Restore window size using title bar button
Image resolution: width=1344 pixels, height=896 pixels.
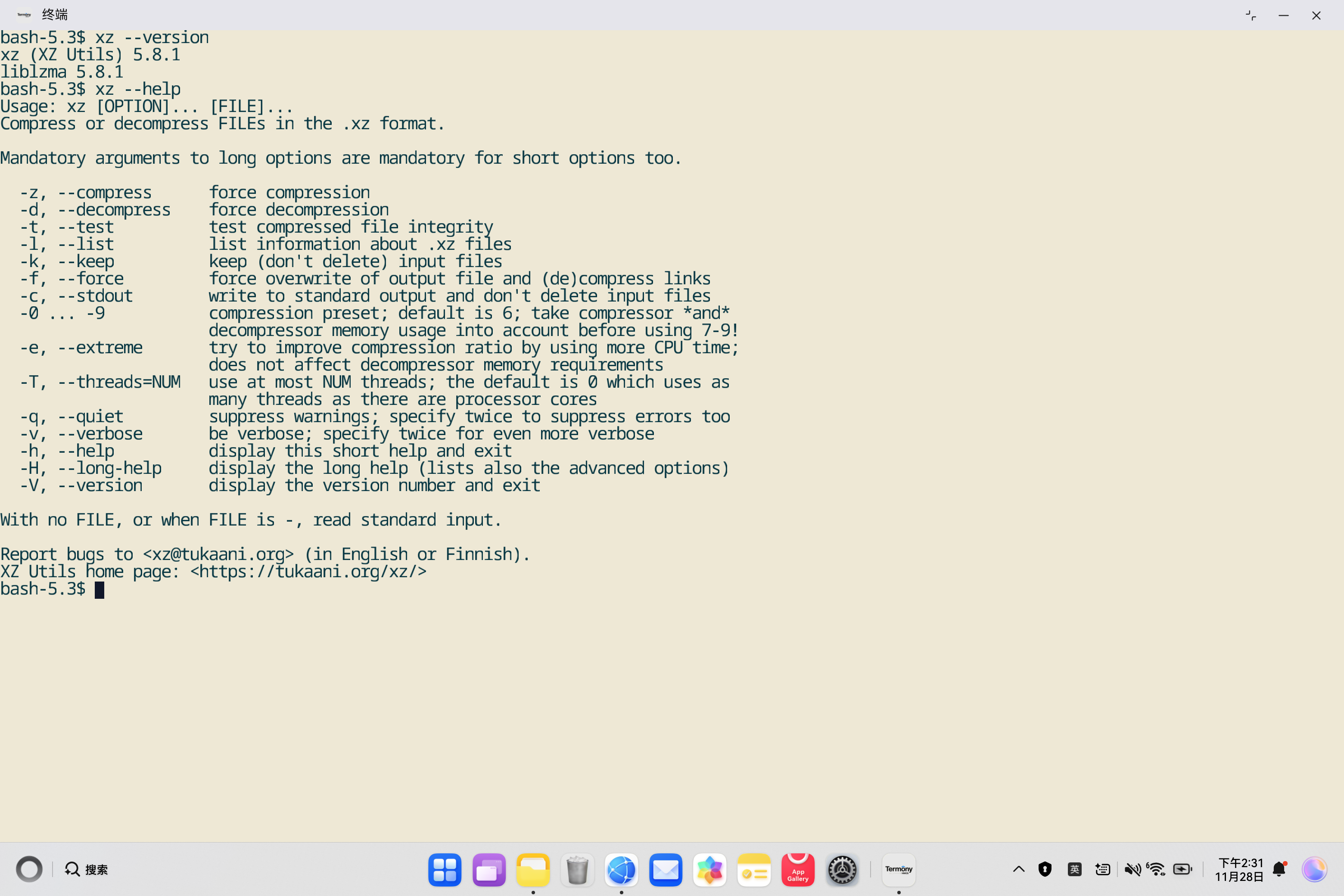[x=1251, y=16]
